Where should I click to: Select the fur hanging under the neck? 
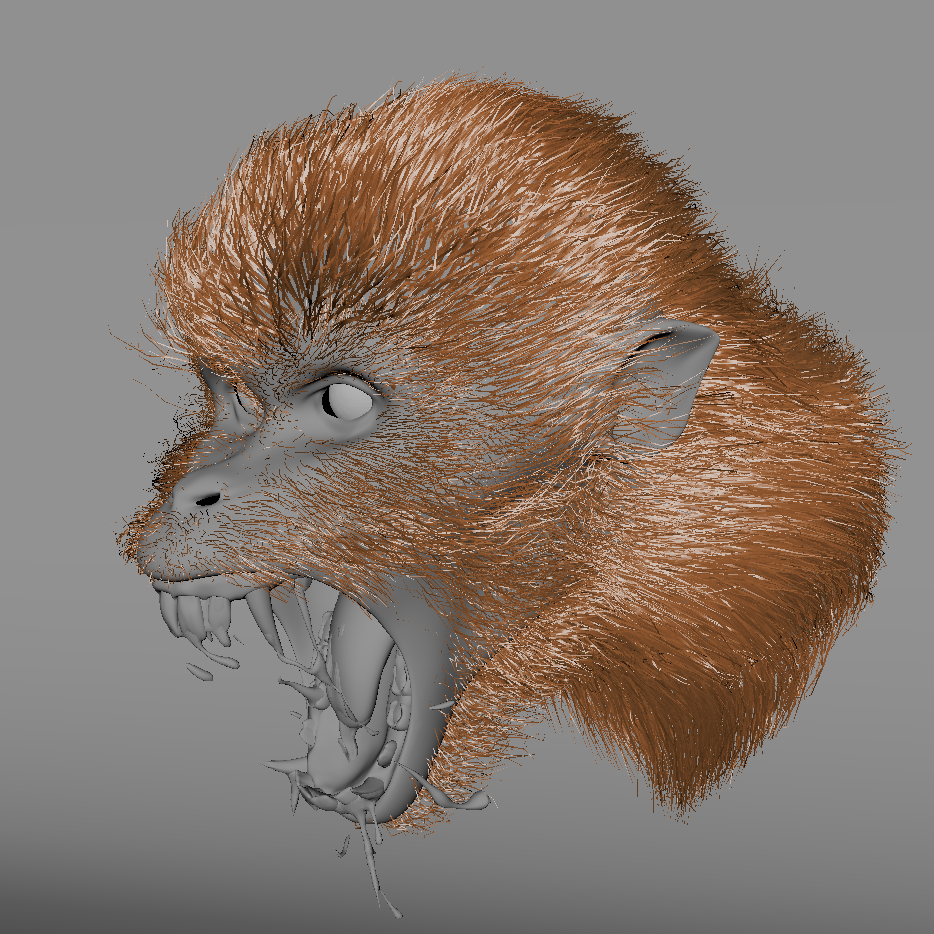click(640, 730)
